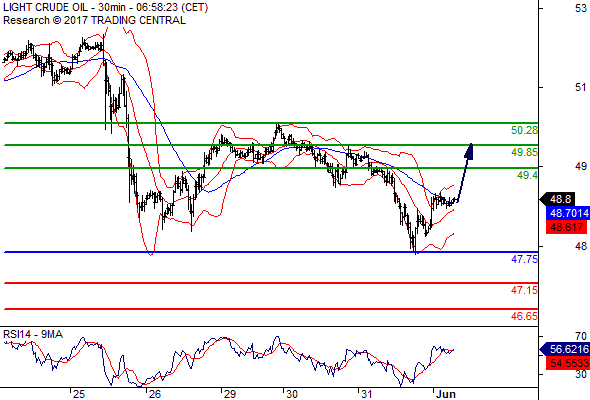Screen dimensions: 590x400
Task: Select the 29 date marker on the time axis
Action: [x=230, y=394]
